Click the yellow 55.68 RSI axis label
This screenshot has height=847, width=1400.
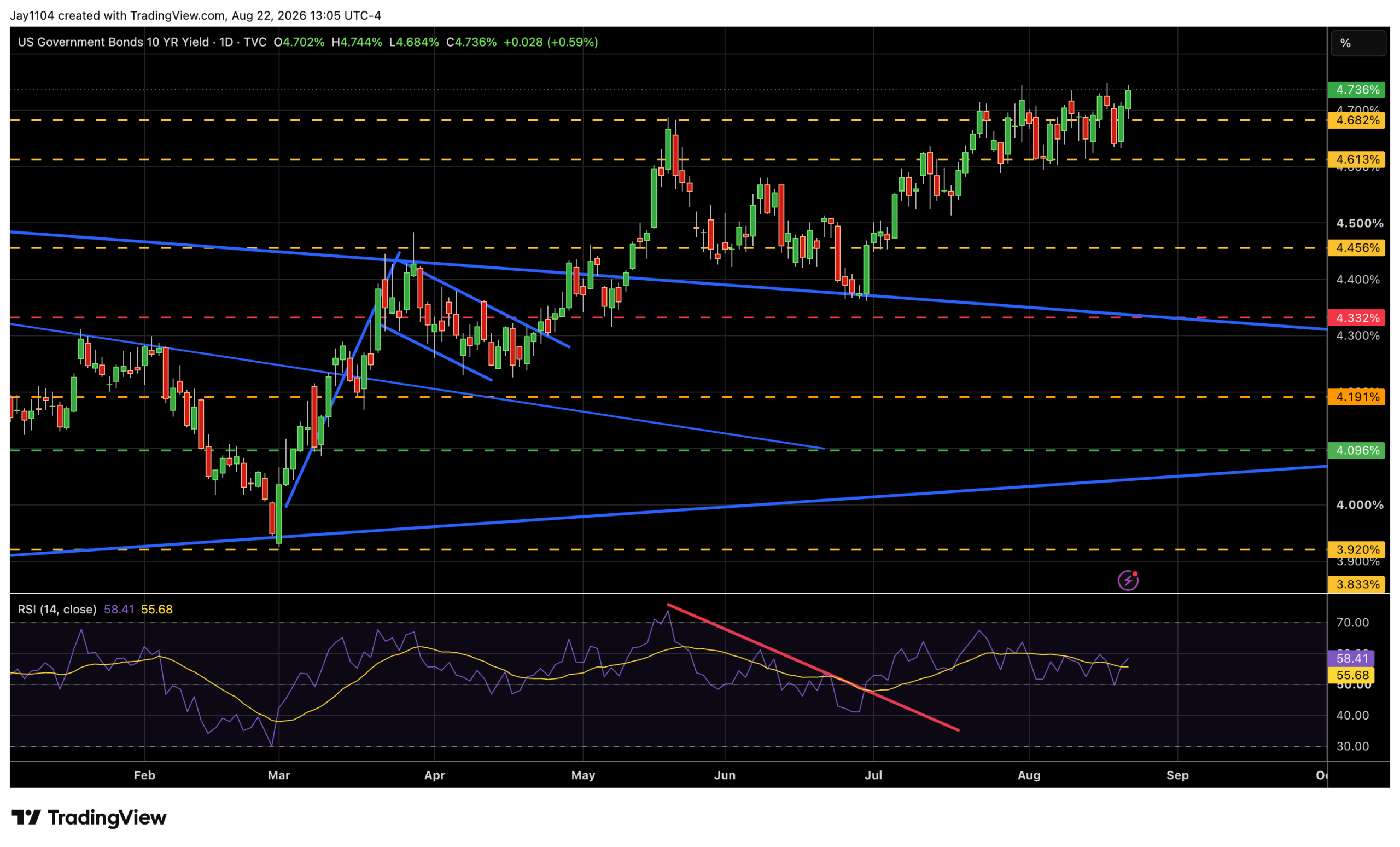pos(1351,675)
